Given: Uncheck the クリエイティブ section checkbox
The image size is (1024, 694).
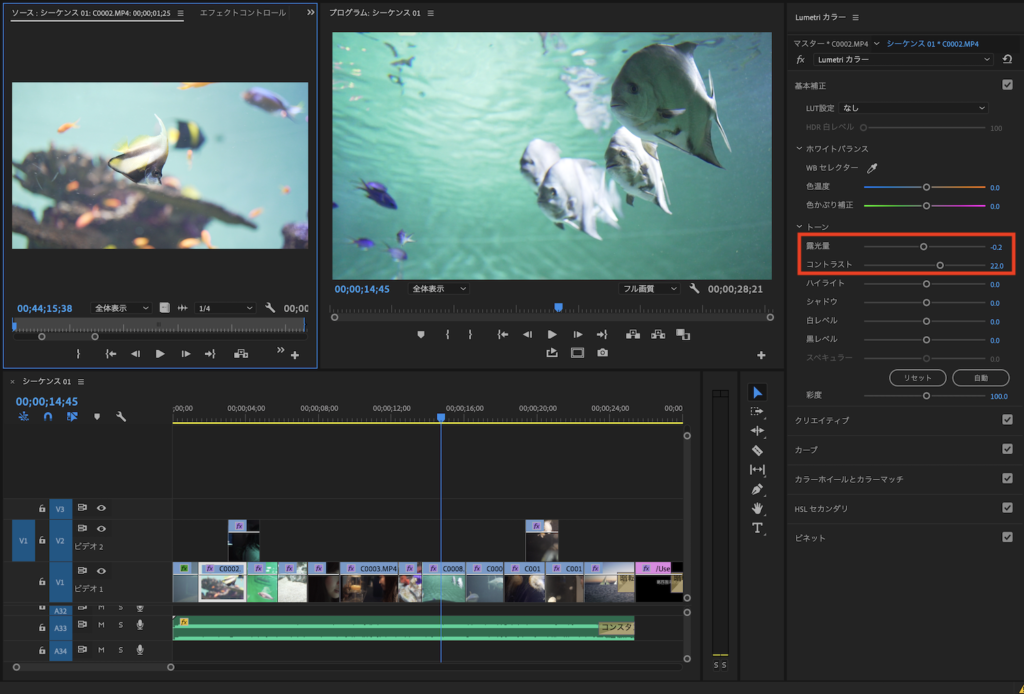Looking at the screenshot, I should point(1007,420).
